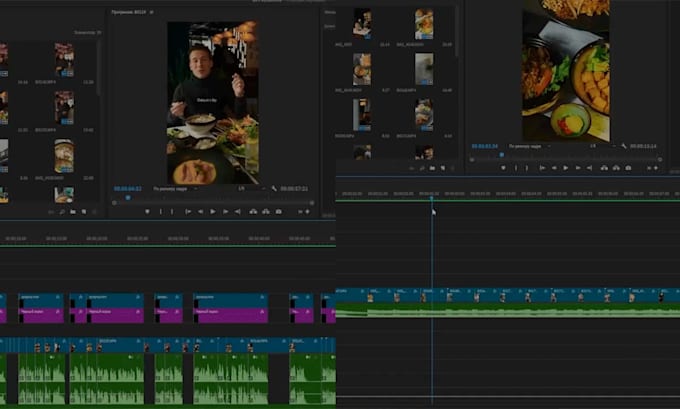Click Lift button in left program monitor
This screenshot has width=680, height=409.
click(253, 212)
